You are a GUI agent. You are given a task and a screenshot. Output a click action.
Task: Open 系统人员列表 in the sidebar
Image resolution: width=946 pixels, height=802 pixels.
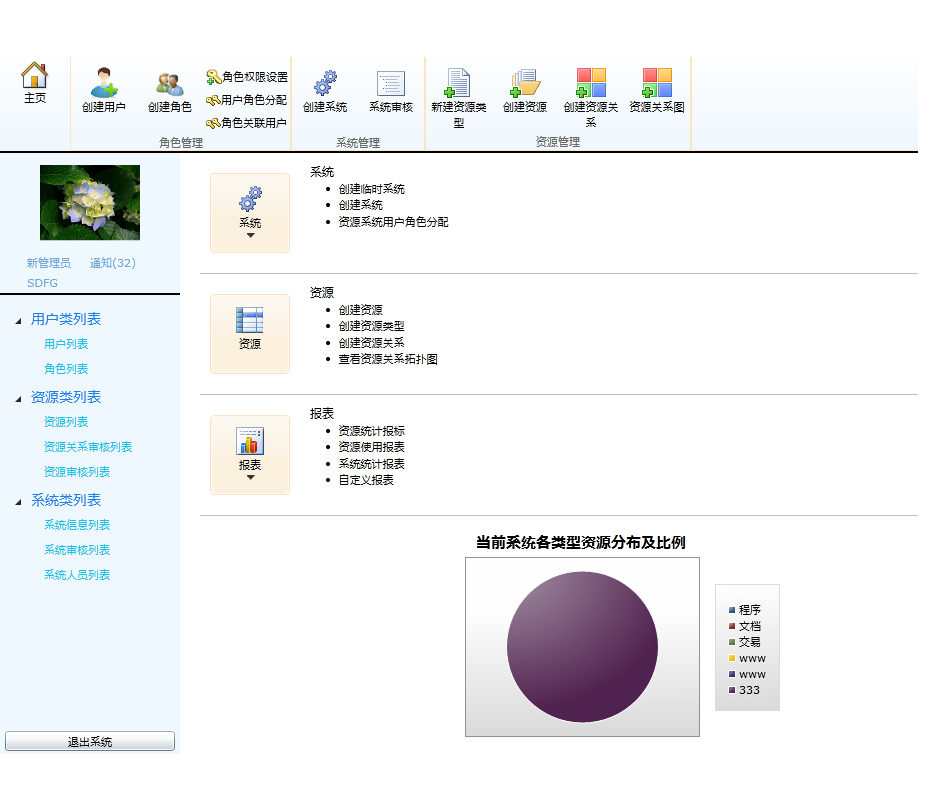pos(77,575)
